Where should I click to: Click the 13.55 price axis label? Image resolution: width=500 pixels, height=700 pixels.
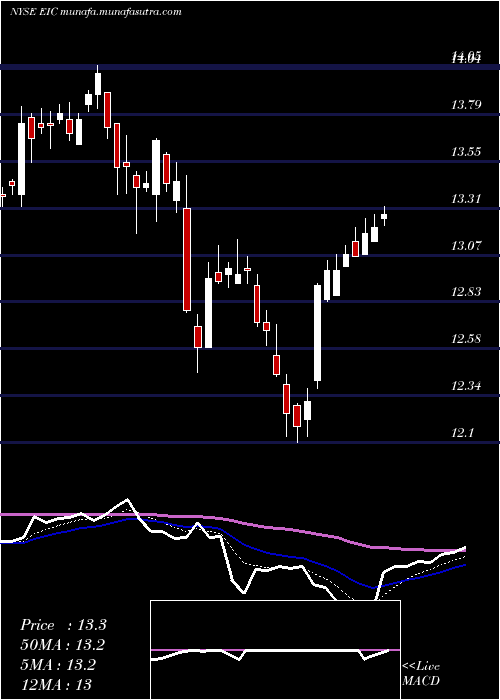pos(466,152)
